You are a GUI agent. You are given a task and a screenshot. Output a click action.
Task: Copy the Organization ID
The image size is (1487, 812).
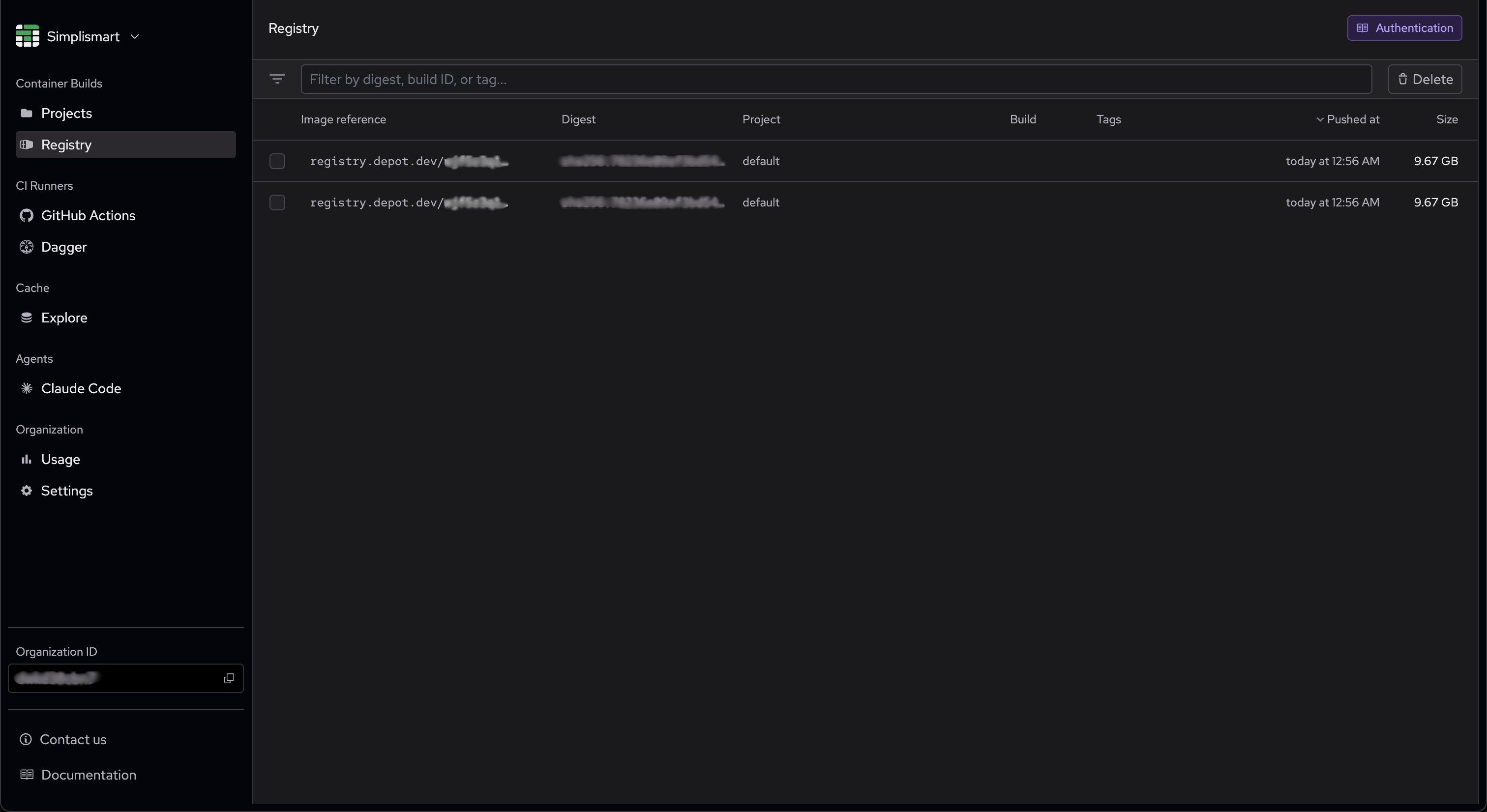(229, 679)
